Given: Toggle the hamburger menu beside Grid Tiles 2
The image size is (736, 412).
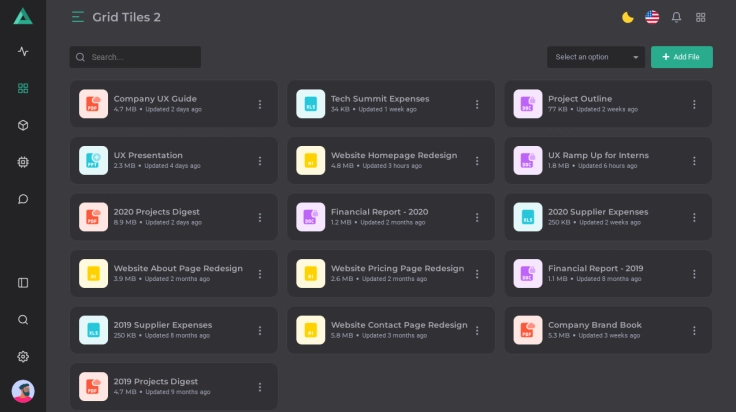Looking at the screenshot, I should (x=78, y=17).
